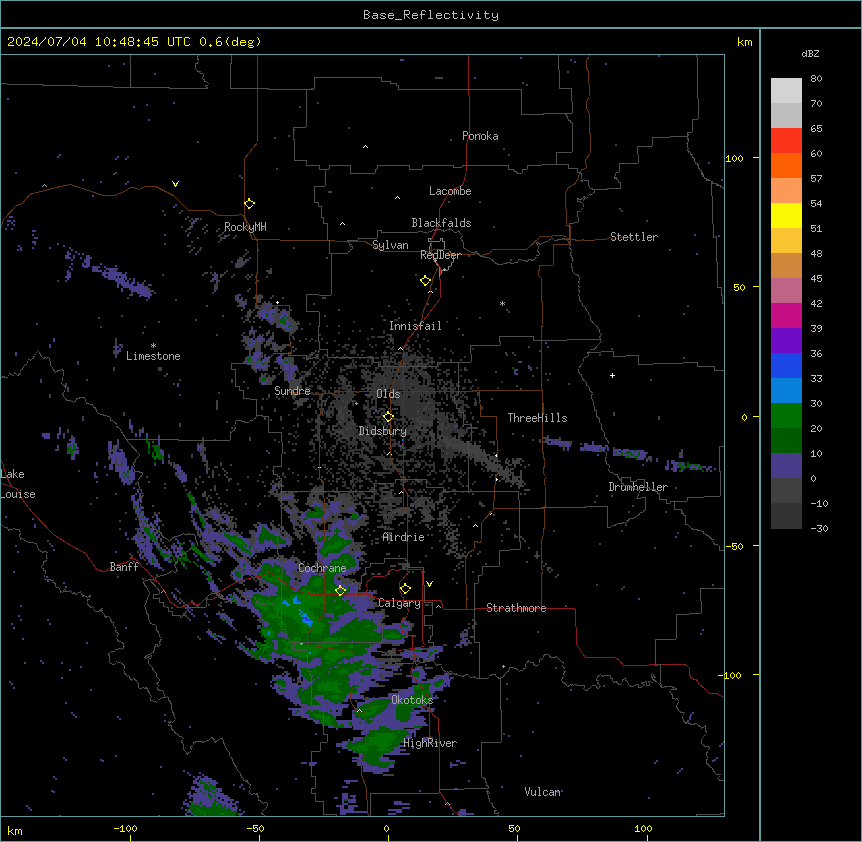Click the Olds label
This screenshot has width=862, height=842.
click(x=388, y=394)
